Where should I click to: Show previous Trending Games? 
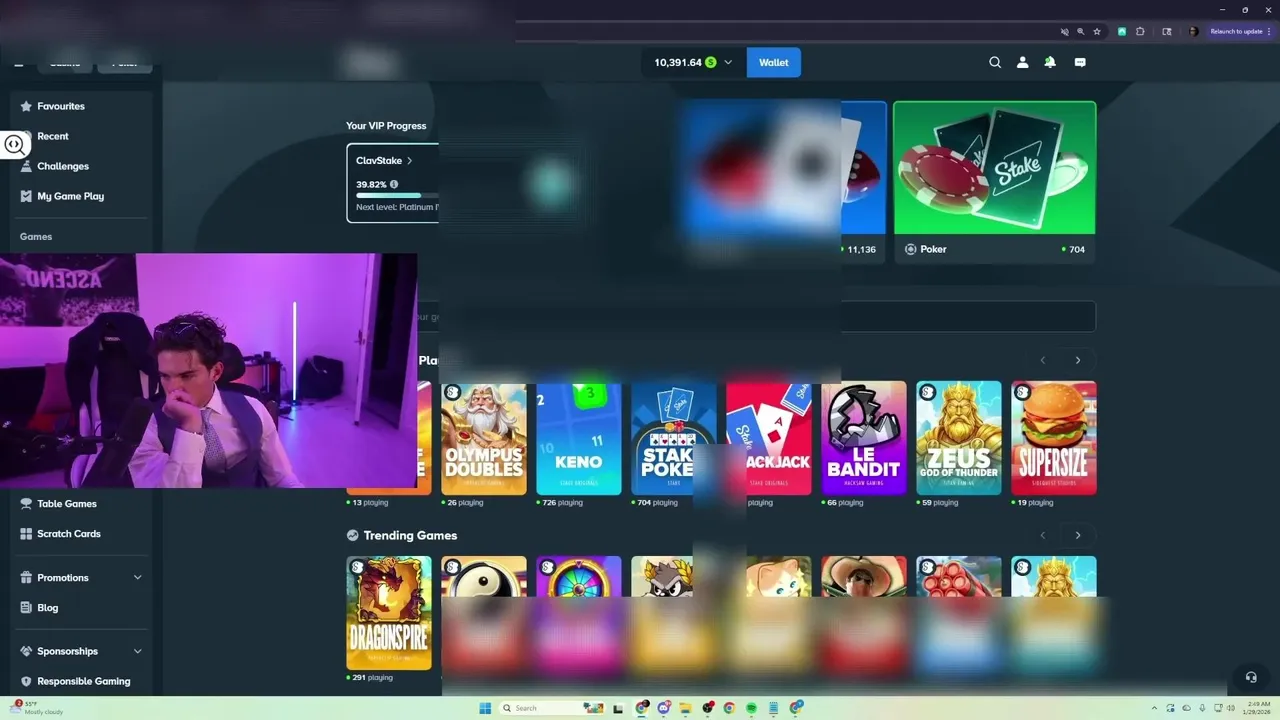pyautogui.click(x=1043, y=535)
